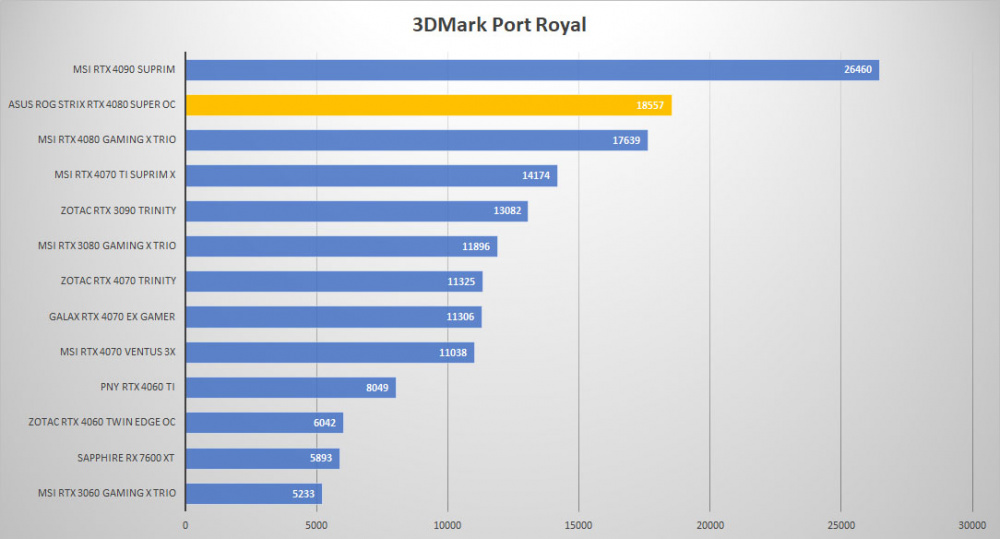This screenshot has height=539, width=1000.
Task: Click the data label 11896
Action: pos(476,246)
